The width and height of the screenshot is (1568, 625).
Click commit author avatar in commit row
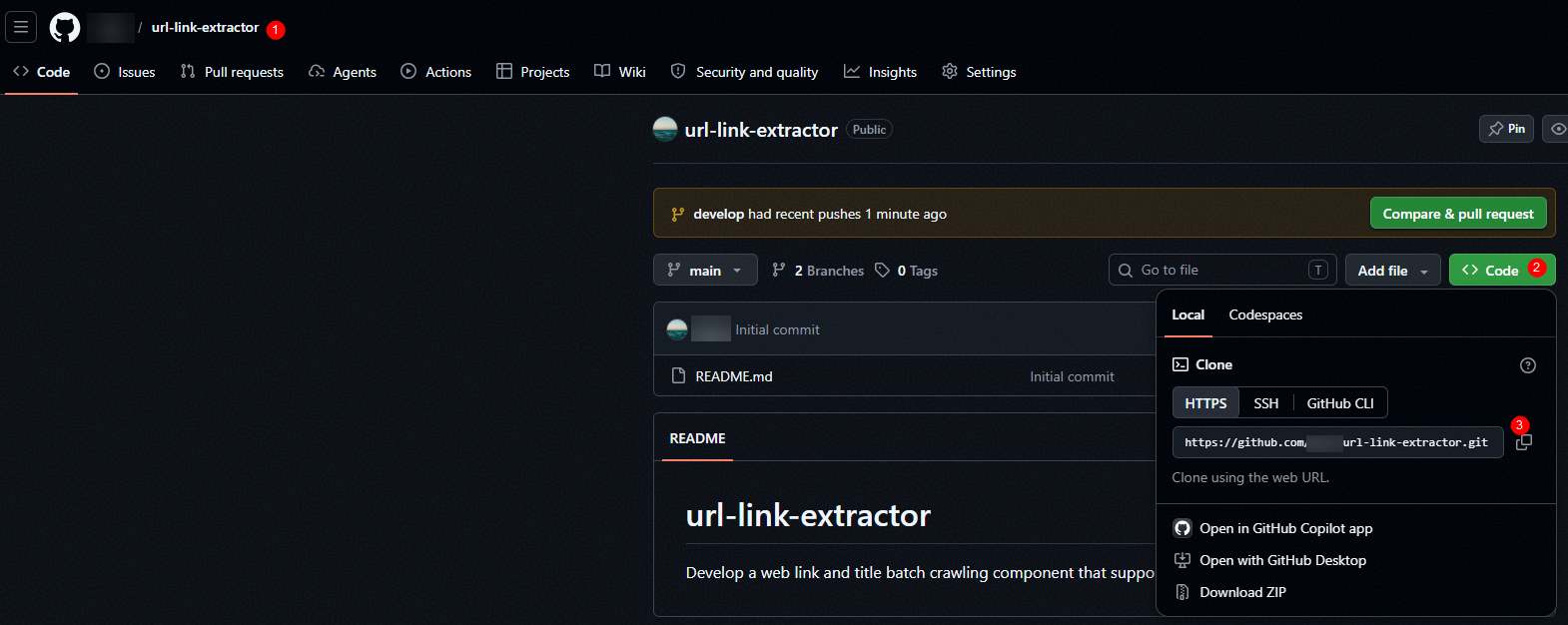[677, 329]
